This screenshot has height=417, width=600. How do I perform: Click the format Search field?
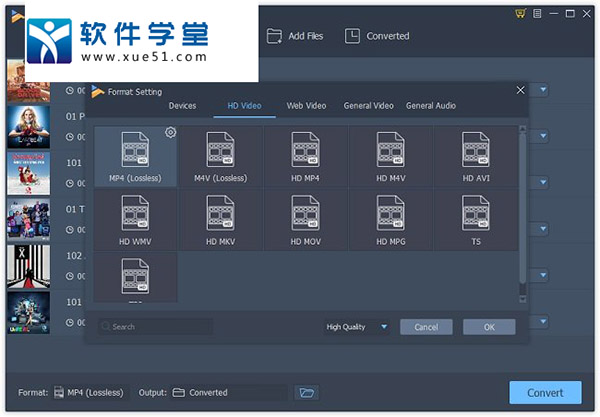(x=156, y=327)
